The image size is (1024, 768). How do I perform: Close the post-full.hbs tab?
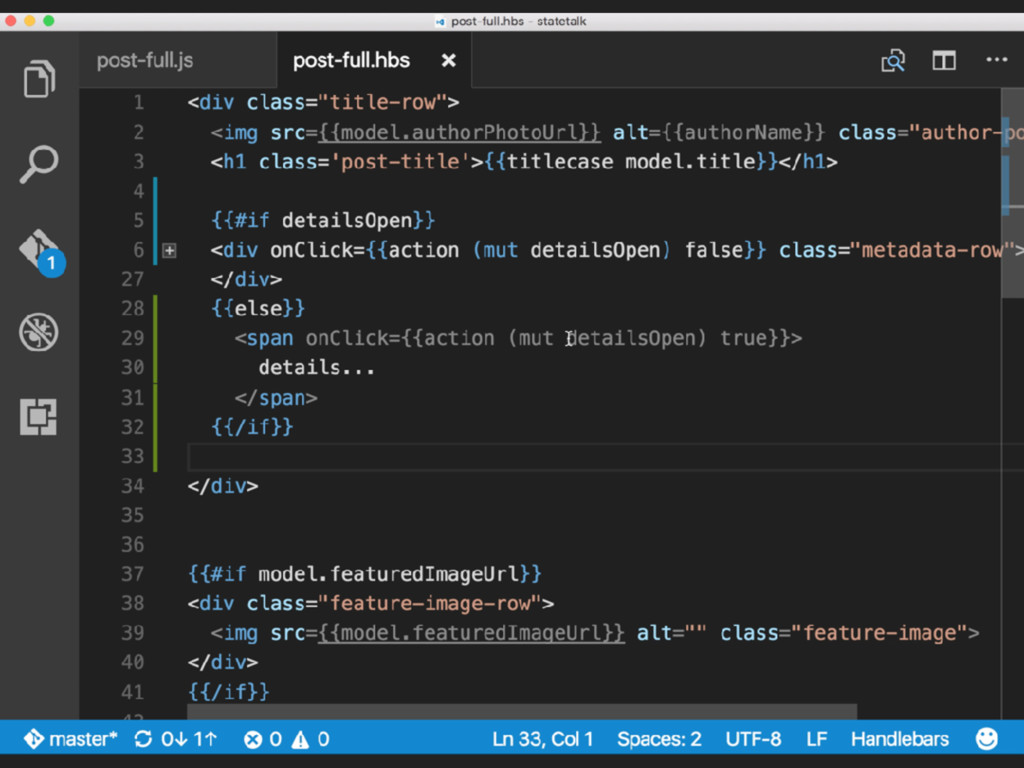pyautogui.click(x=448, y=61)
